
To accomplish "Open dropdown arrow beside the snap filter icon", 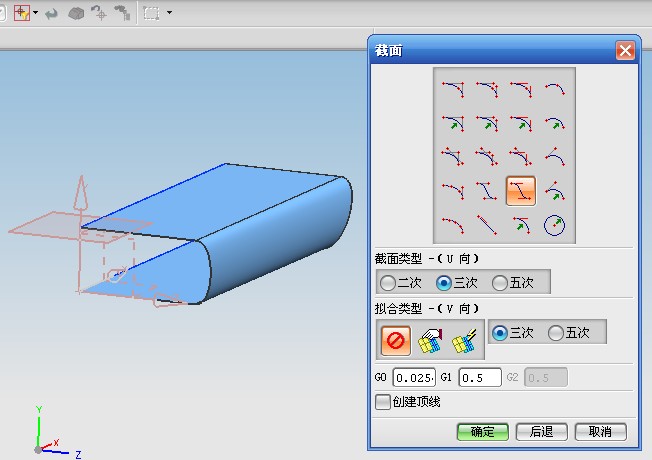I will tap(35, 12).
